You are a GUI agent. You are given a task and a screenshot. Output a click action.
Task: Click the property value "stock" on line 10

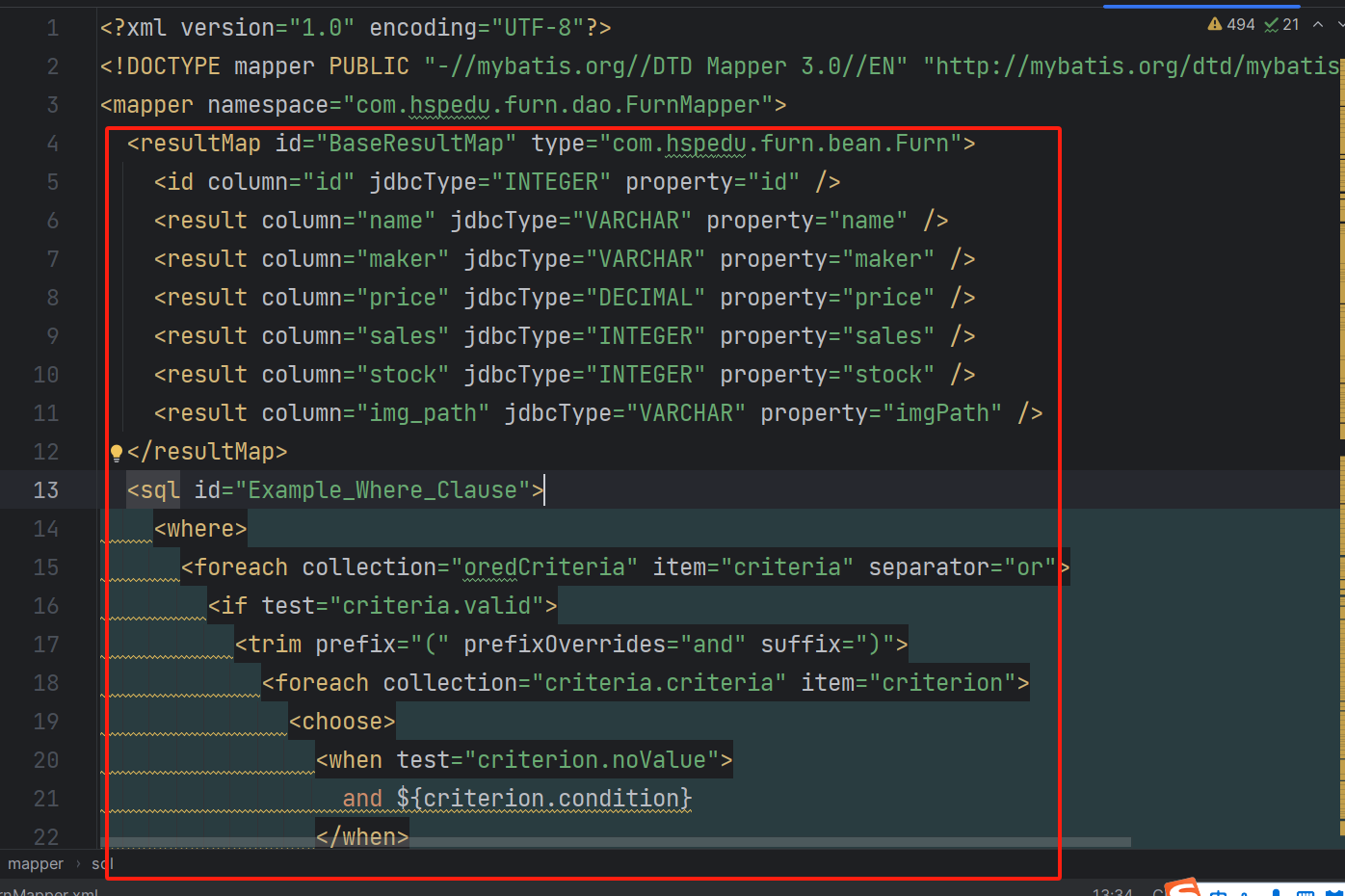coord(888,375)
